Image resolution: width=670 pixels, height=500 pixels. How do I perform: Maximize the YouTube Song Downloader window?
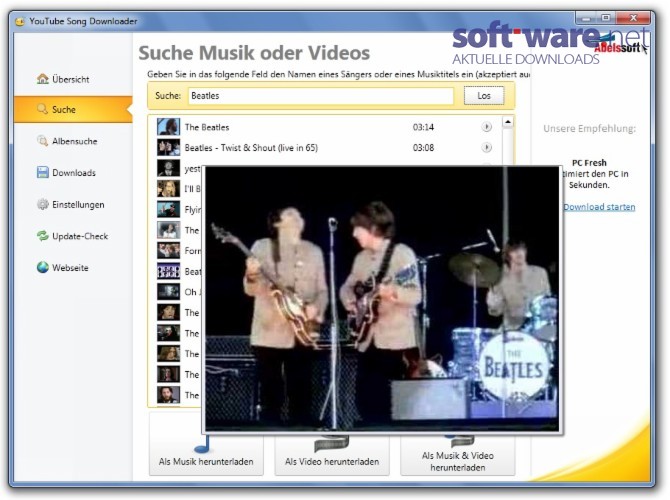pyautogui.click(x=606, y=18)
